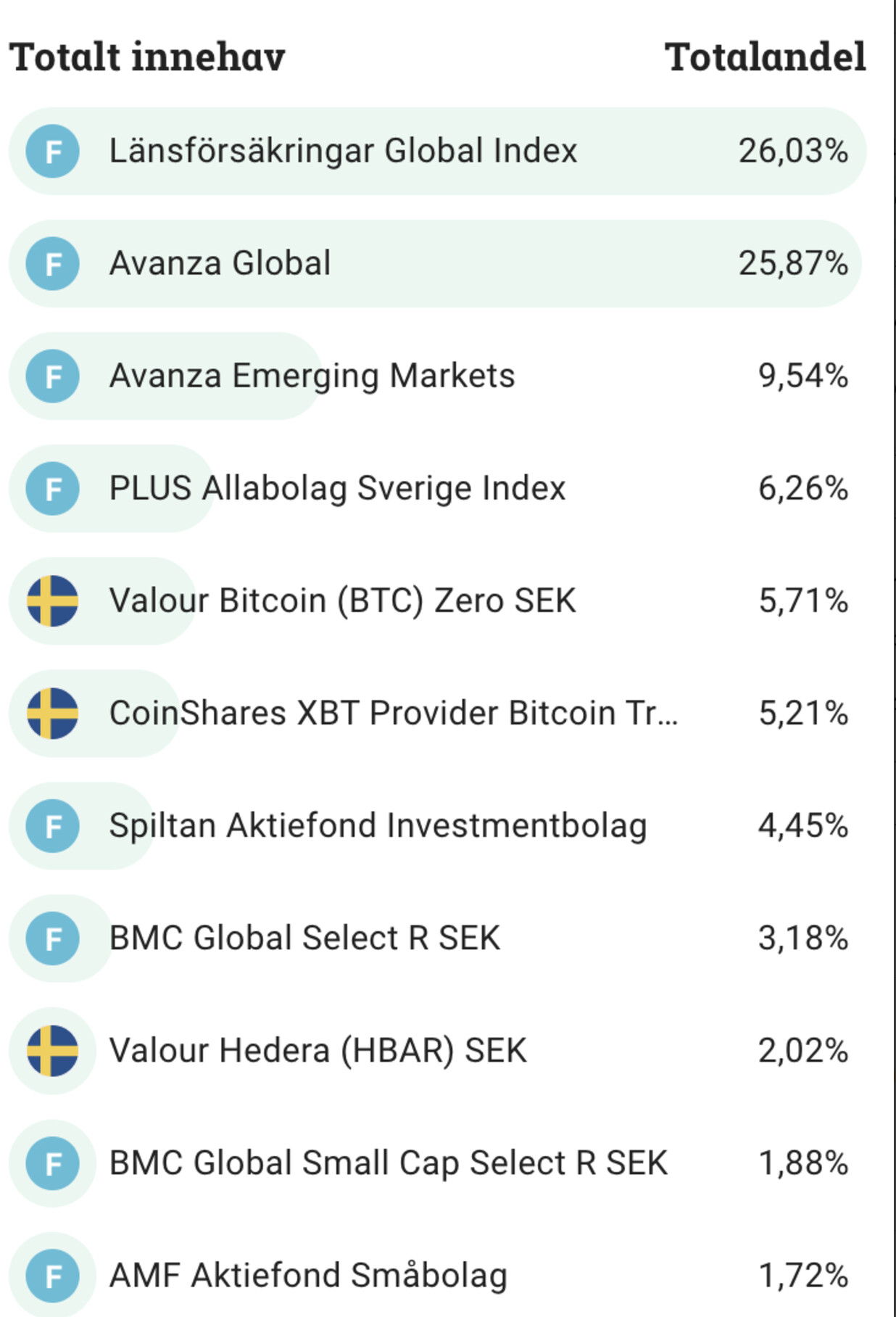Viewport: 896px width, 1317px height.
Task: Click the fund icon beside AMF Aktiefond Småbolag
Action: pyautogui.click(x=52, y=1276)
